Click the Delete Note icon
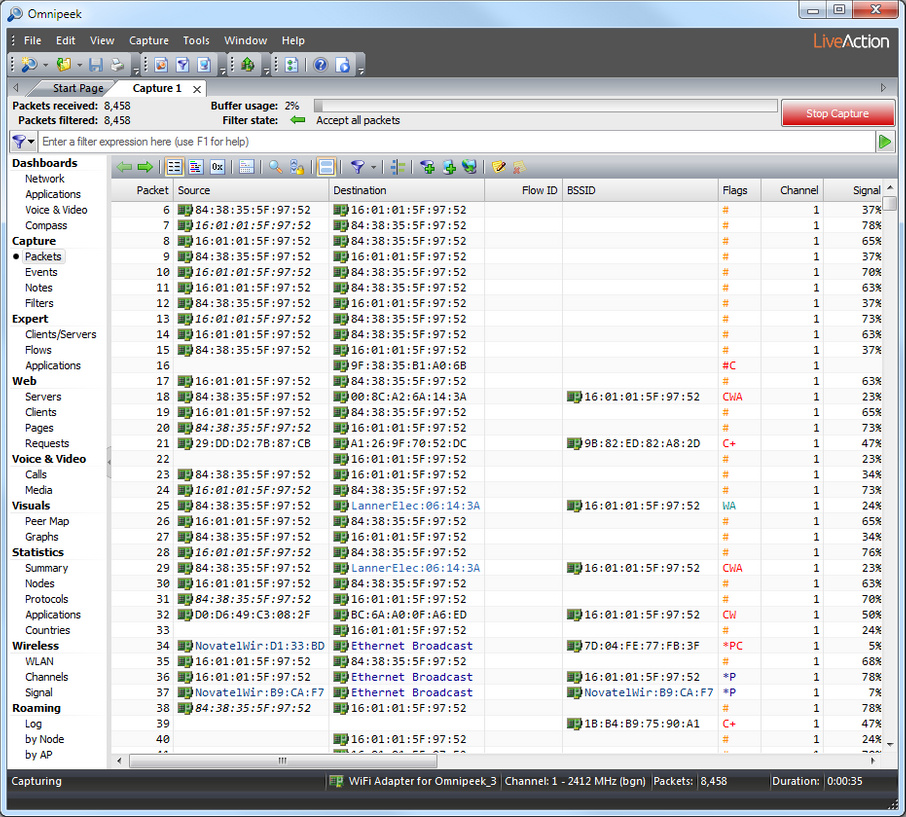906x817 pixels. [519, 168]
